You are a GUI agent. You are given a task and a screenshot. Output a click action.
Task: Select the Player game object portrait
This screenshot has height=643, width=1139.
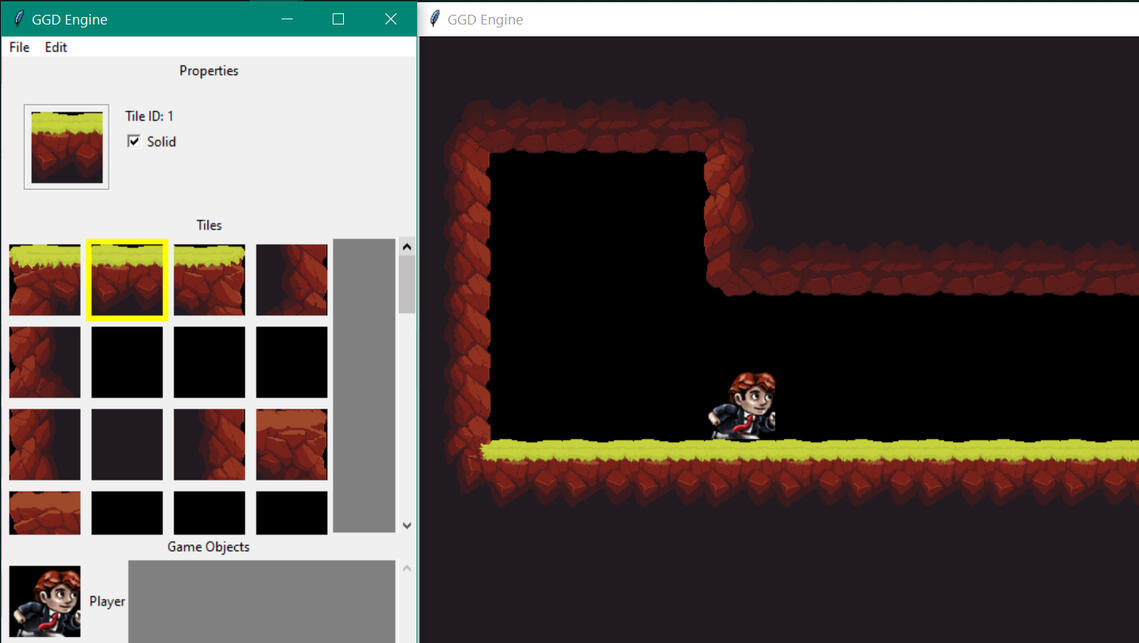[45, 602]
